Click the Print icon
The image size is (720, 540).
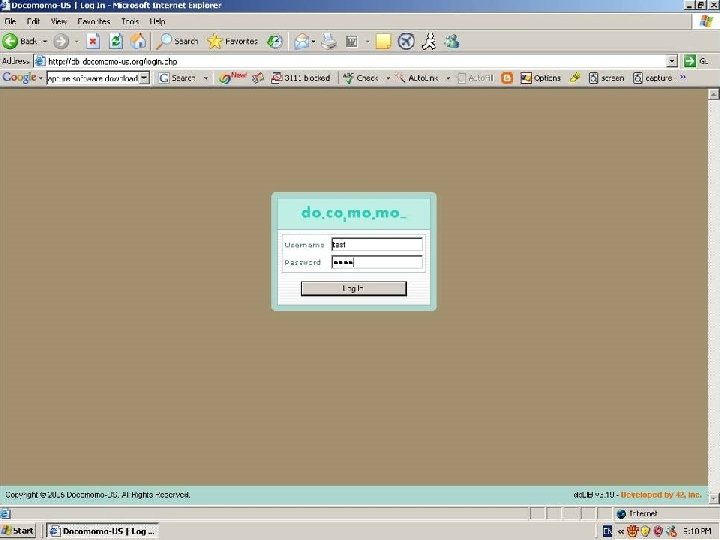(x=328, y=41)
